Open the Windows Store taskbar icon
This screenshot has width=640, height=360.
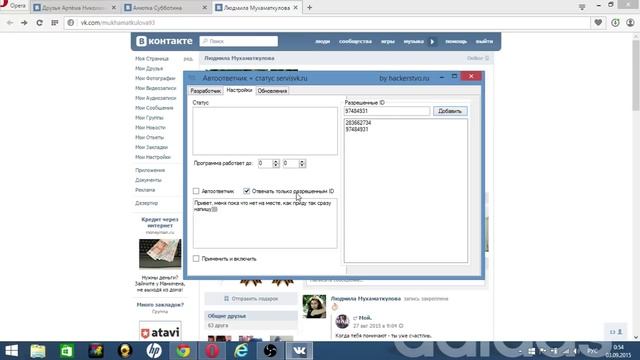67,351
